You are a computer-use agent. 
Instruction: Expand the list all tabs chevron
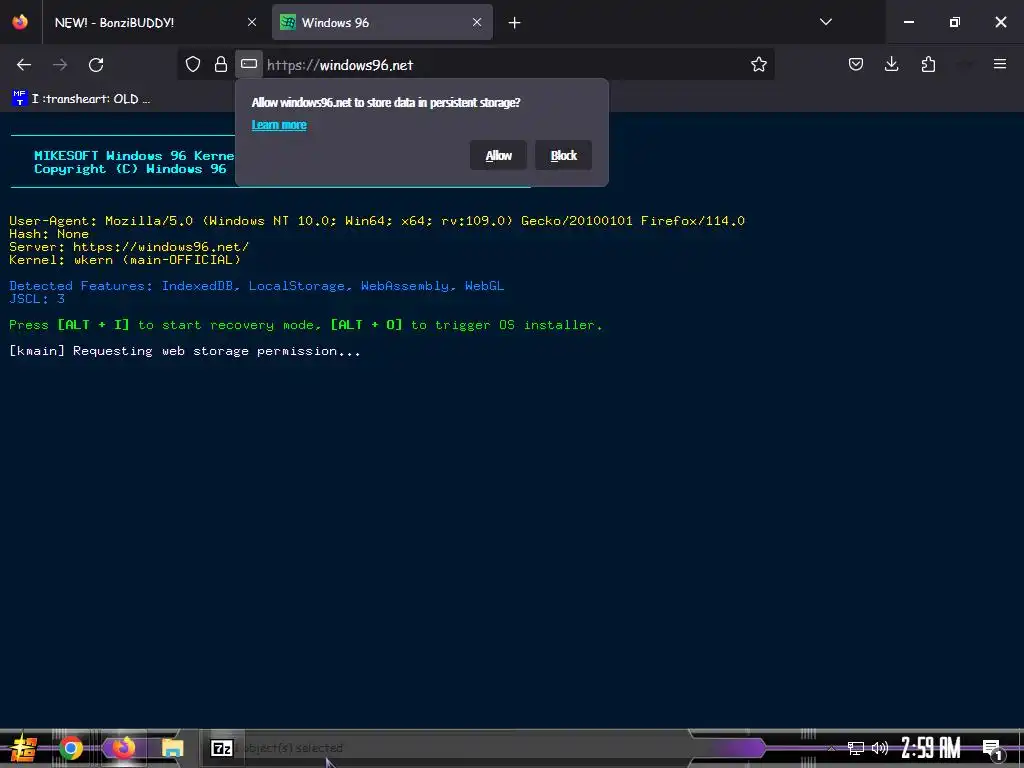tap(825, 22)
